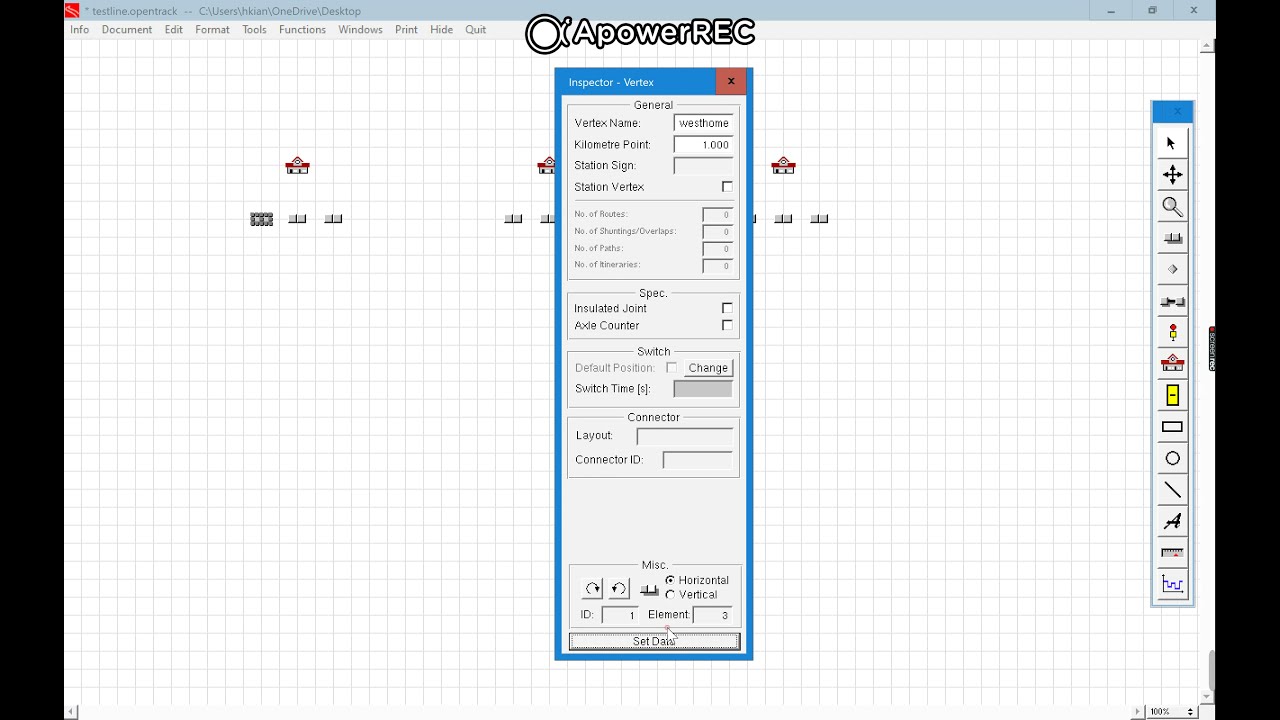The height and width of the screenshot is (720, 1280).
Task: Select the four-arrow move tool
Action: (1172, 175)
